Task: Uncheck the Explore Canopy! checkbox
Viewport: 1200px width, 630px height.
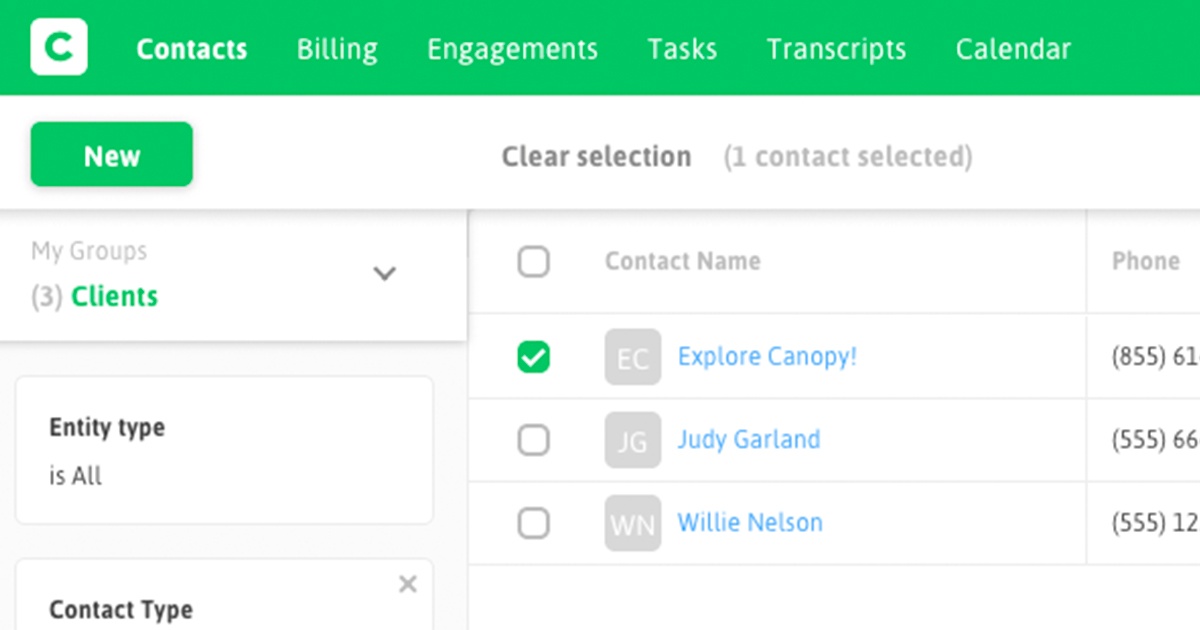Action: 534,357
